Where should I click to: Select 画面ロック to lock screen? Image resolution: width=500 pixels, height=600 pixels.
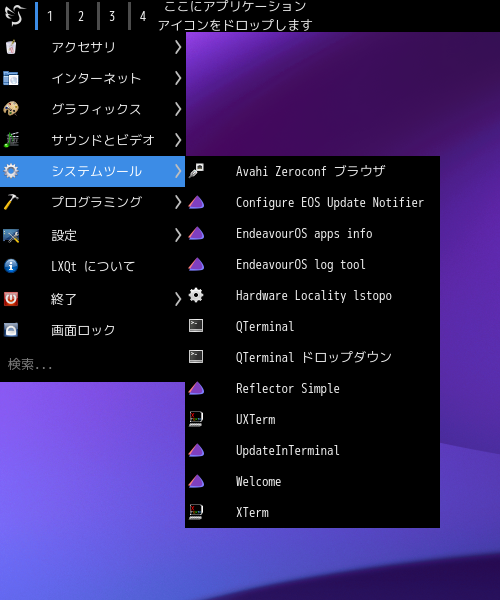click(x=93, y=330)
